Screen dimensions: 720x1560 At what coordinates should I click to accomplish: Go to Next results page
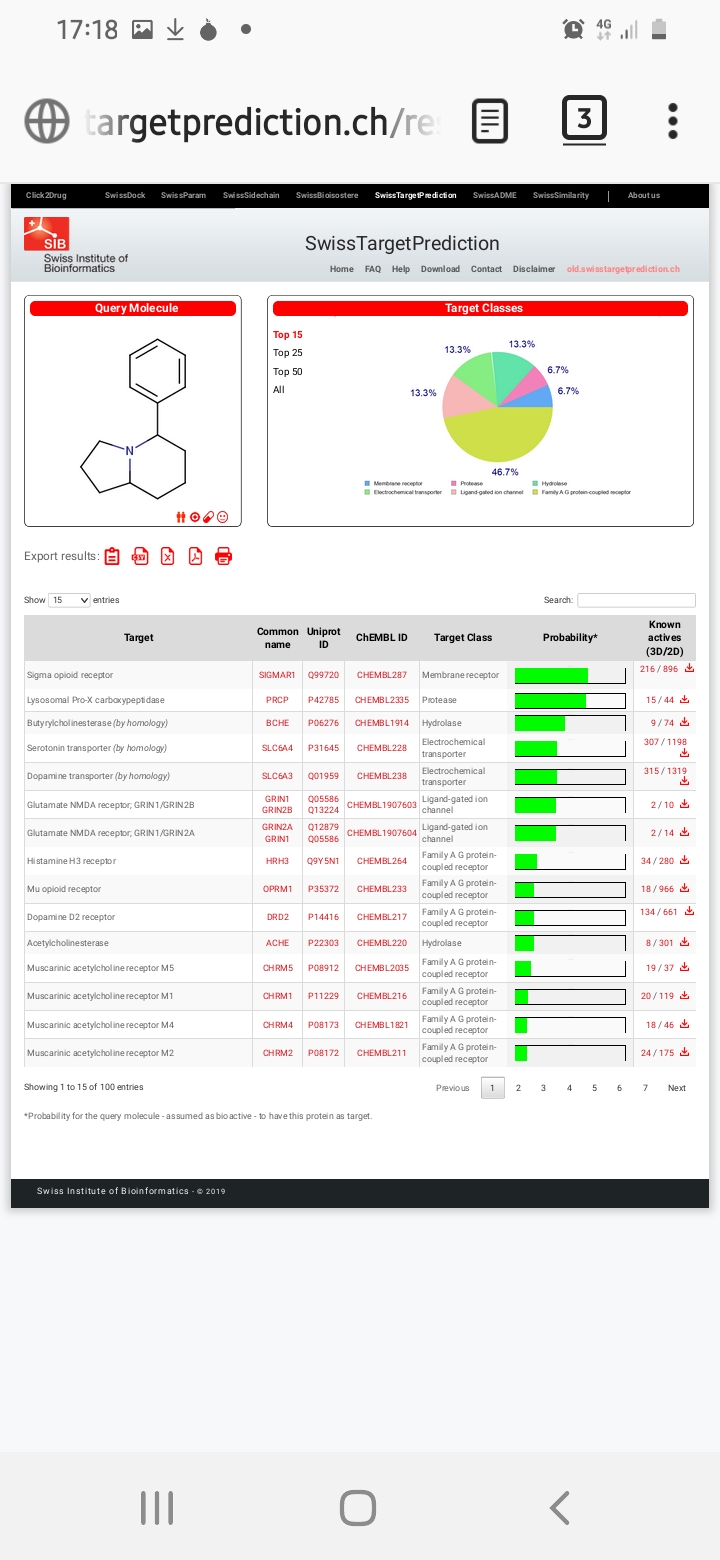tap(677, 1088)
